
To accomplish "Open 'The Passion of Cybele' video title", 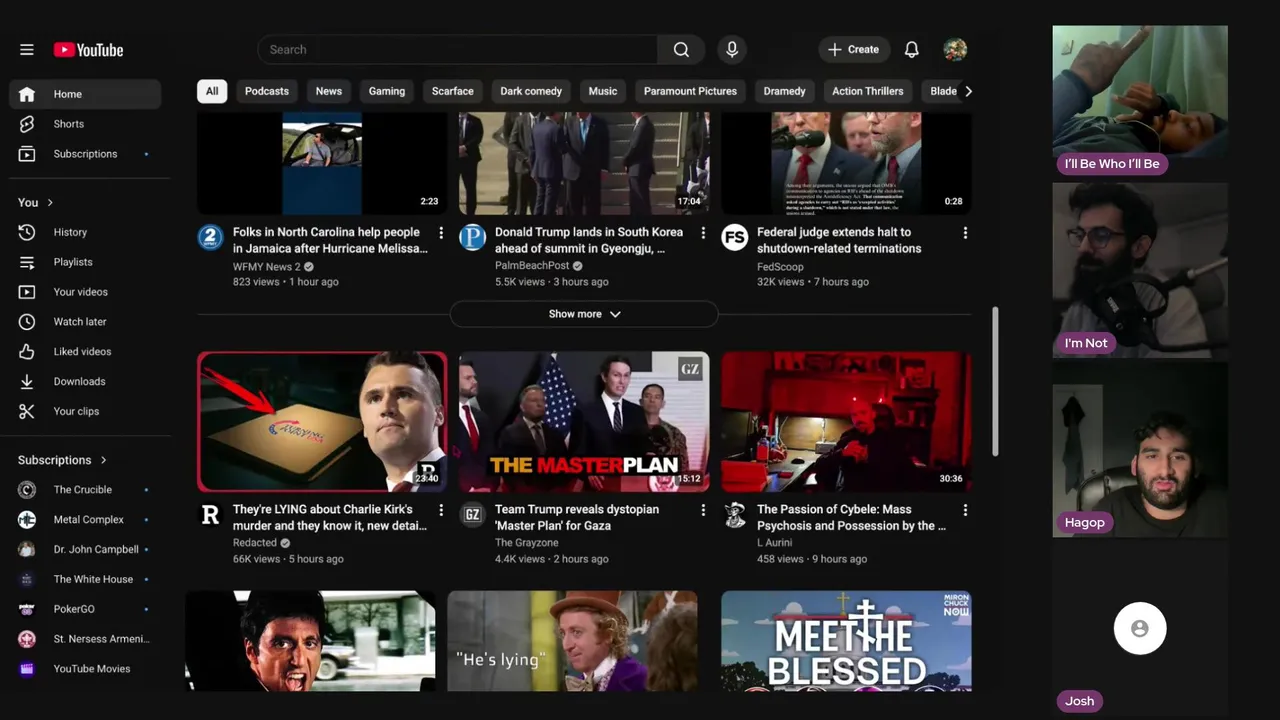I will tap(851, 518).
